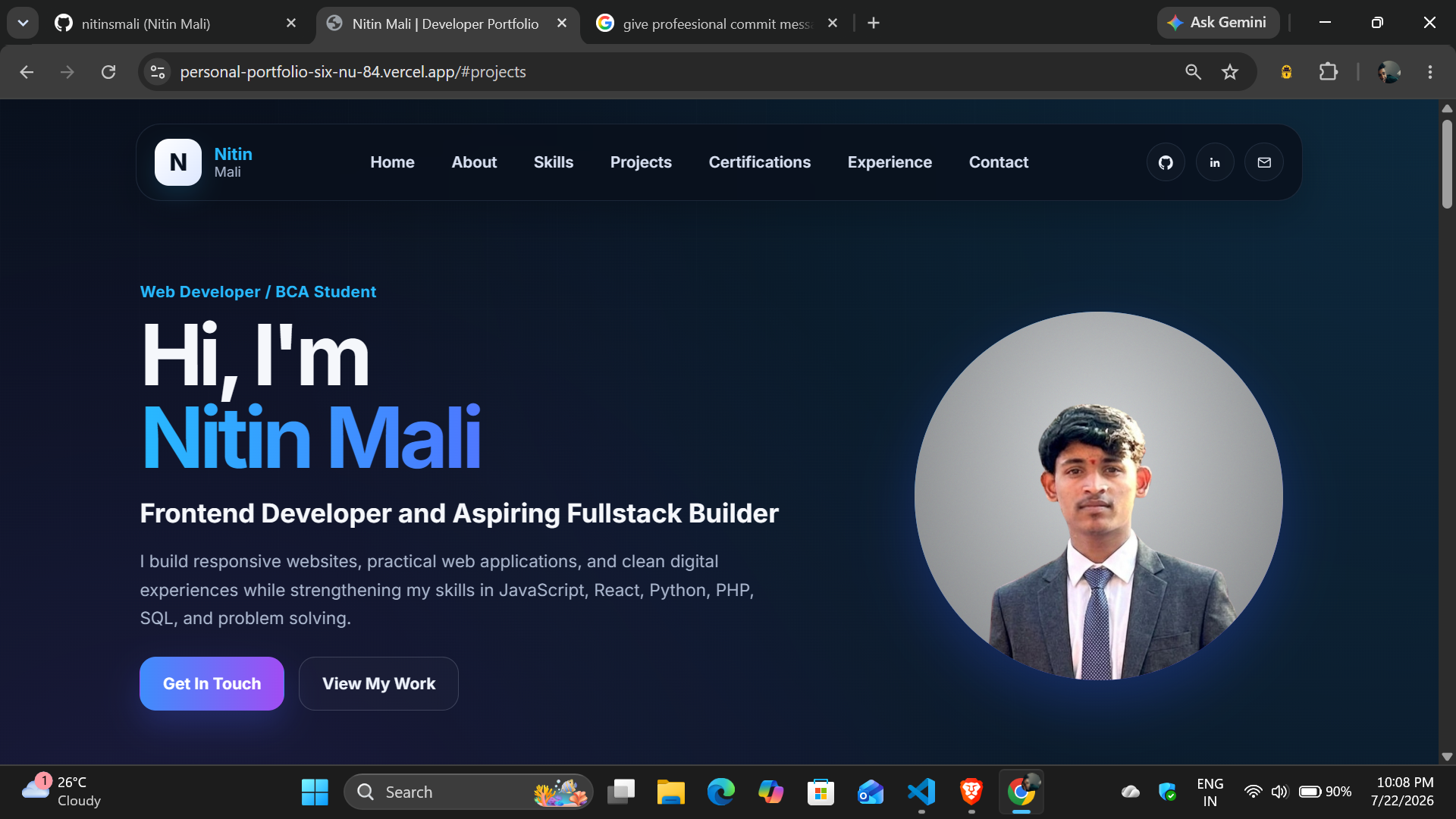Close the GitHub nitinsmali tab
Screen dimensions: 1456x819
291,24
